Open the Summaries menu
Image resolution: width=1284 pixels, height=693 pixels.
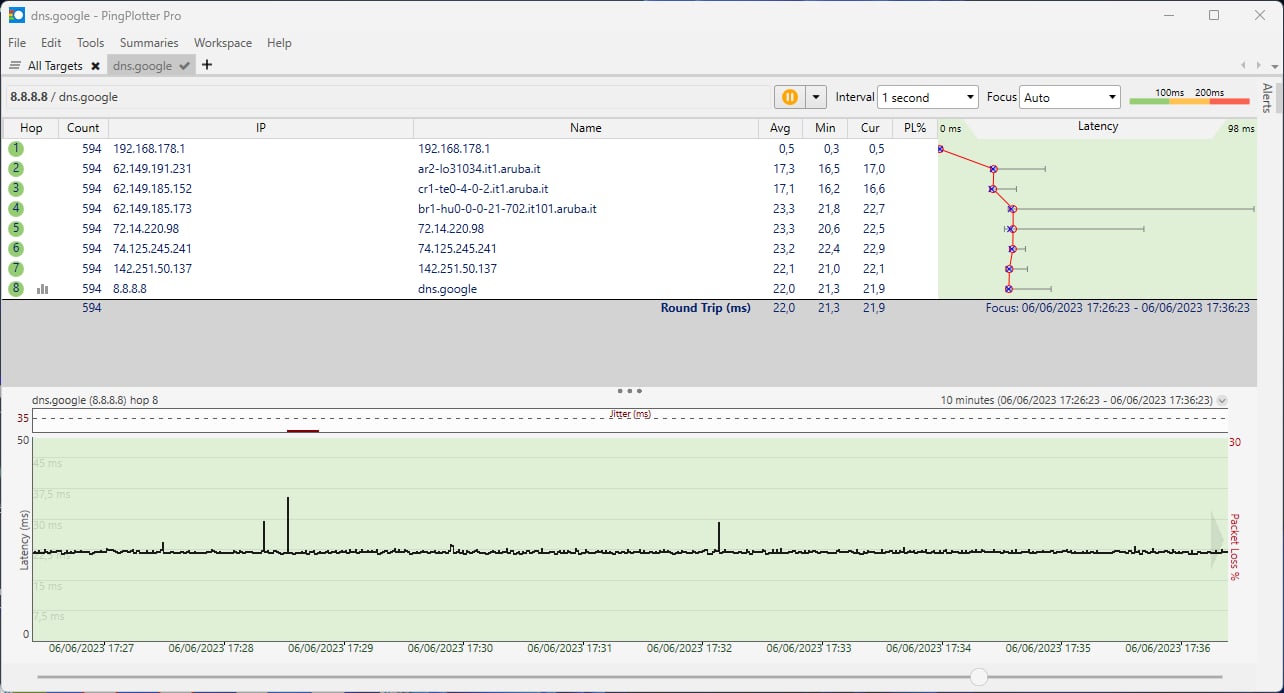(x=149, y=43)
